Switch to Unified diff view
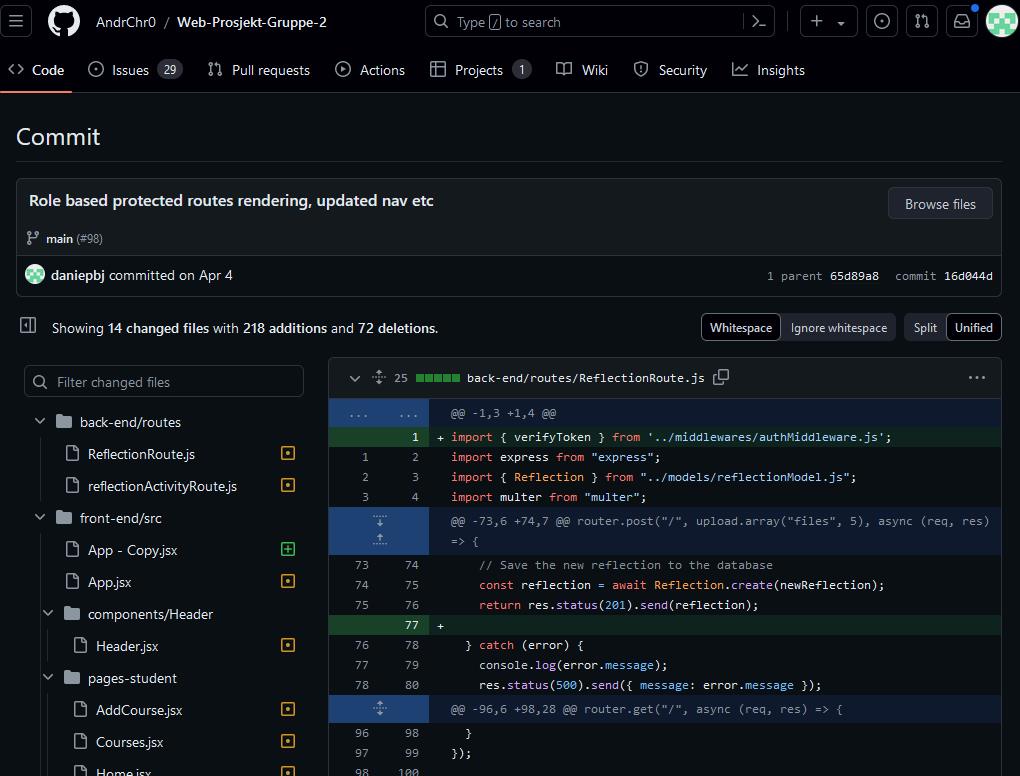 973,328
